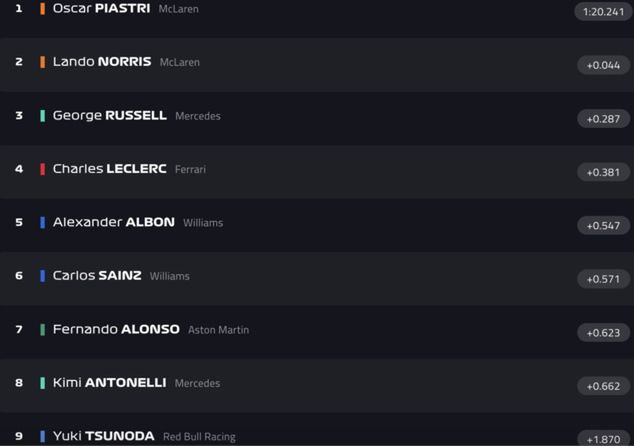Select the +0.287 time gap badge
This screenshot has height=446, width=634.
(x=603, y=119)
